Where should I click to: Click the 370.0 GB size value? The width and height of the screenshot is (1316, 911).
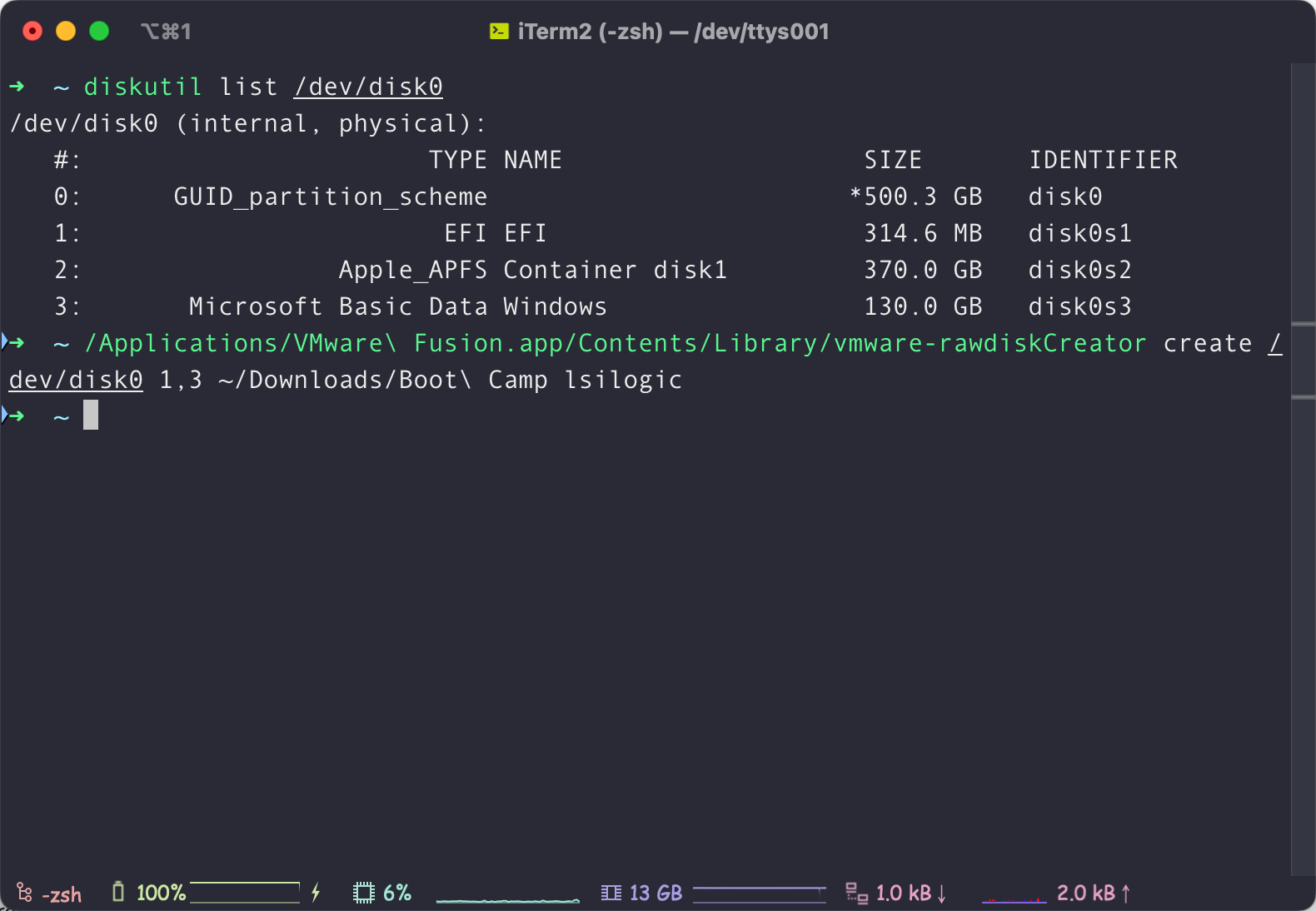[x=923, y=270]
